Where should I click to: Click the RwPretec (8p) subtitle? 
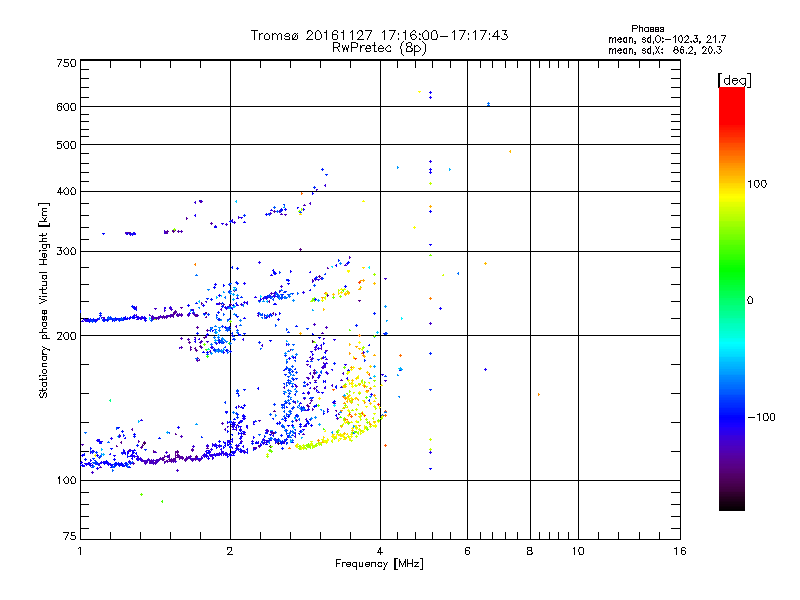click(379, 48)
